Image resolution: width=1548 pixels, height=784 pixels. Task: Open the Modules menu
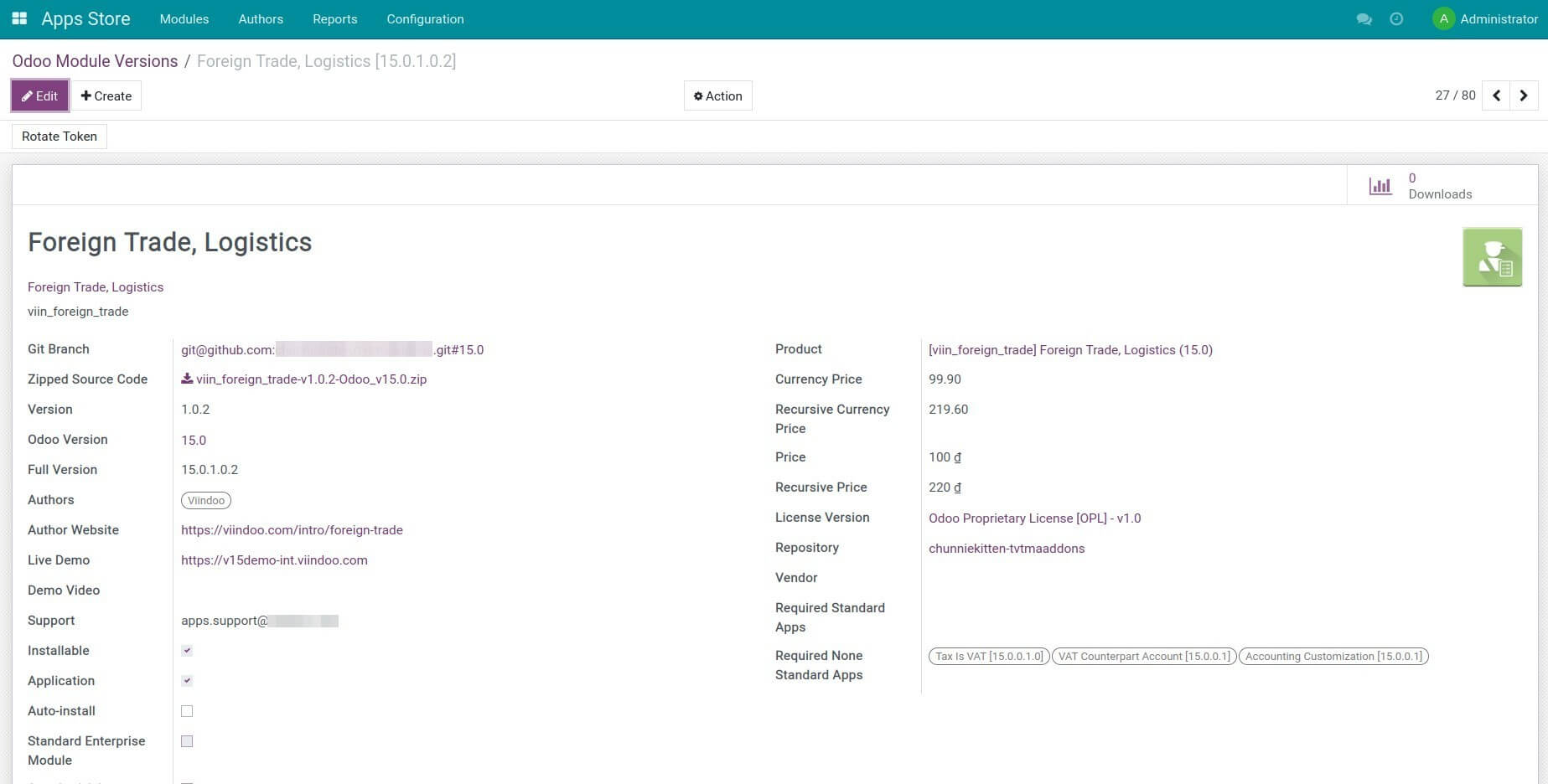point(184,19)
